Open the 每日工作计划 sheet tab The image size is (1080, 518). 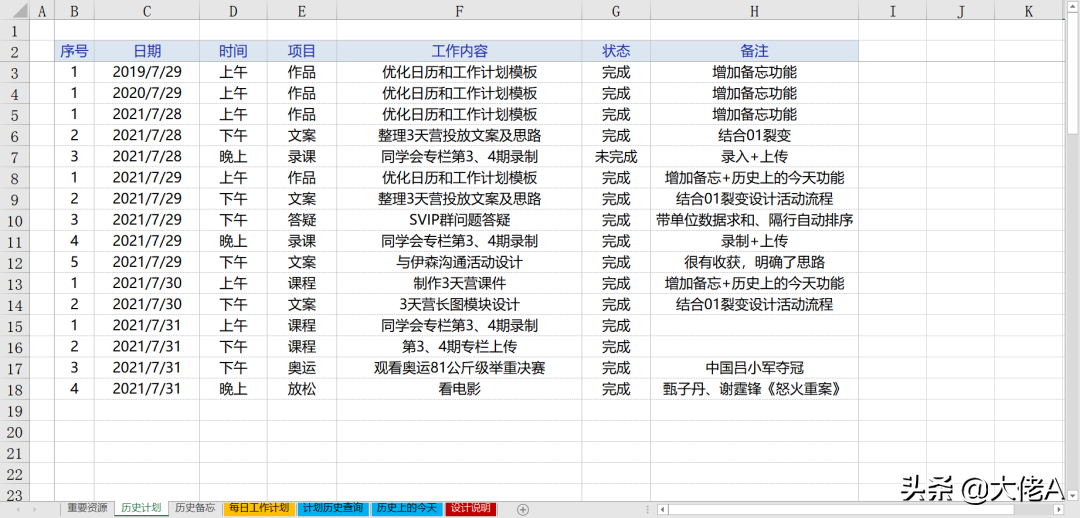tap(259, 508)
